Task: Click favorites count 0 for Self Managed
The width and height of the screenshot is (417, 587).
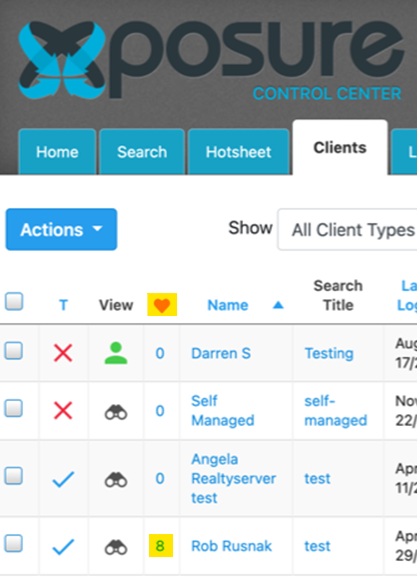Action: 160,411
